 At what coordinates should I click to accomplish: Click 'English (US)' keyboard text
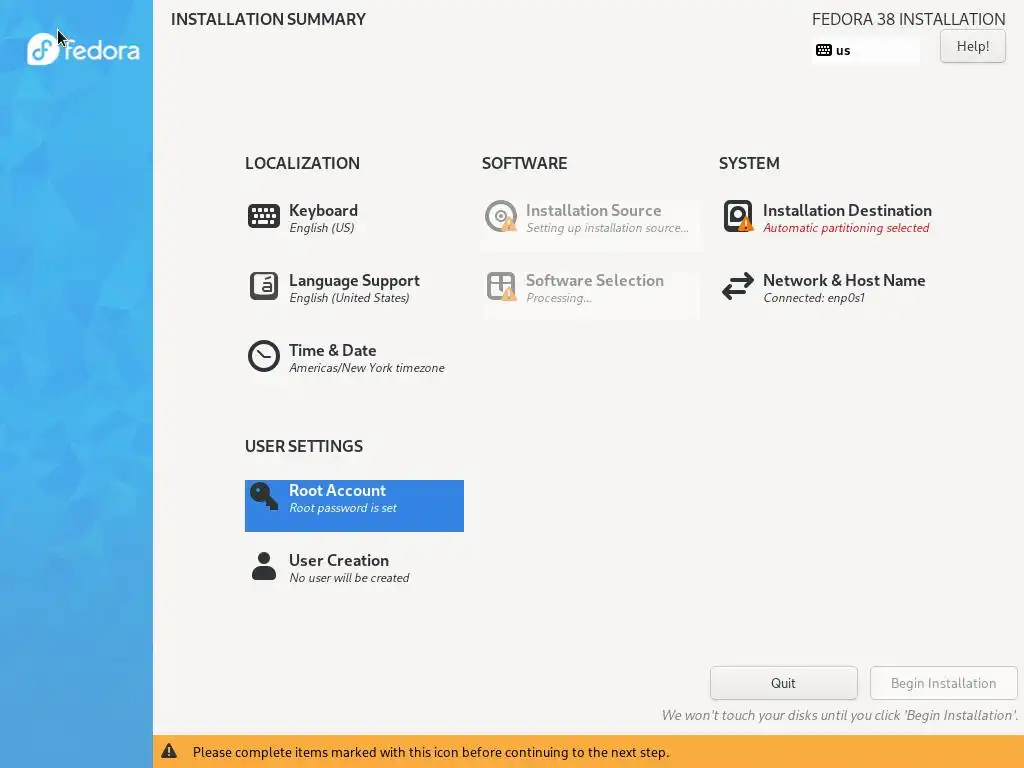(x=321, y=228)
